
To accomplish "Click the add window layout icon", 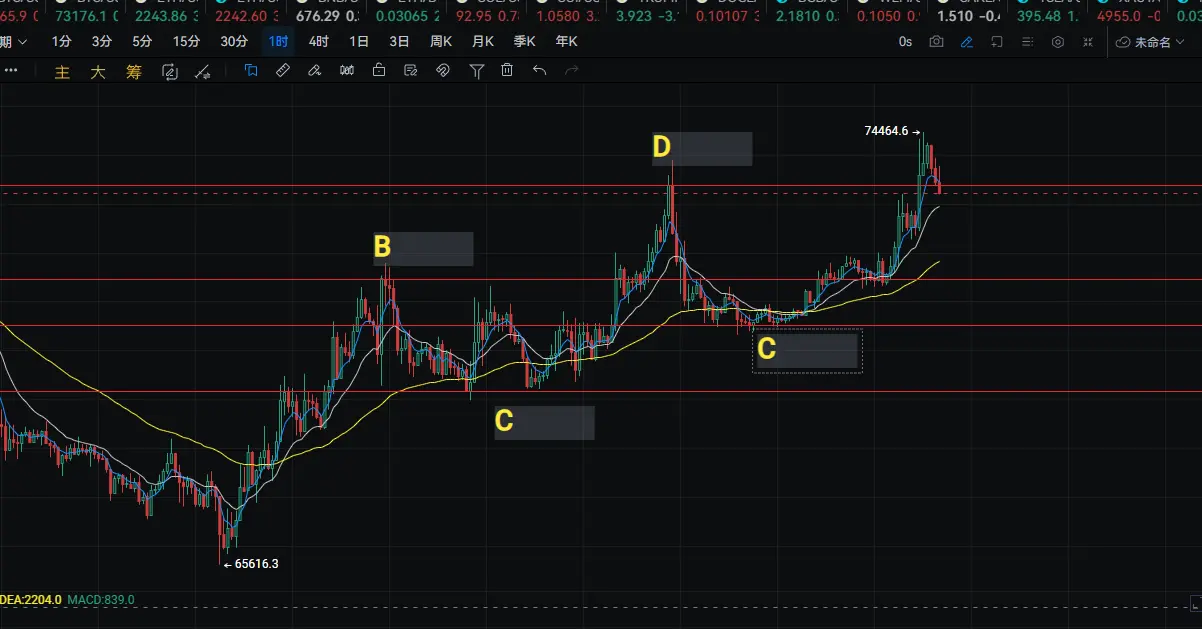I will pos(997,42).
